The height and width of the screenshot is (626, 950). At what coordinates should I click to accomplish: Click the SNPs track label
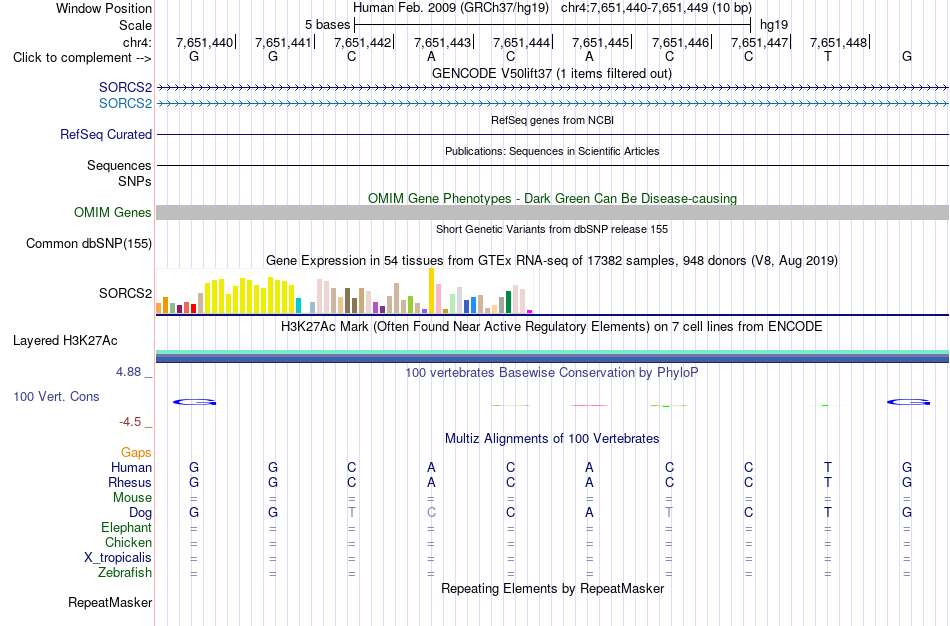135,181
